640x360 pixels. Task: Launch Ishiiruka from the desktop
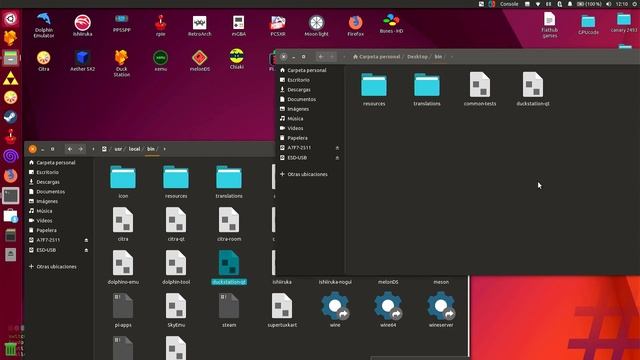click(x=82, y=25)
